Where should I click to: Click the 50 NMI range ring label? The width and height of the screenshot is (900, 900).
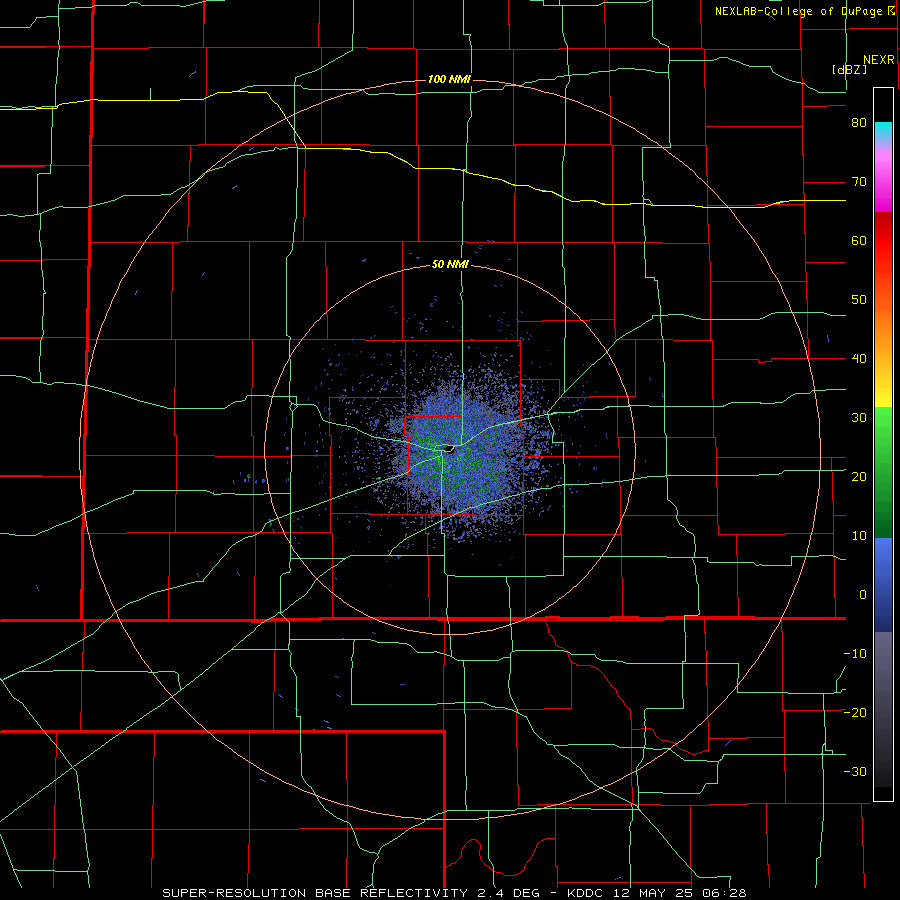tap(451, 265)
